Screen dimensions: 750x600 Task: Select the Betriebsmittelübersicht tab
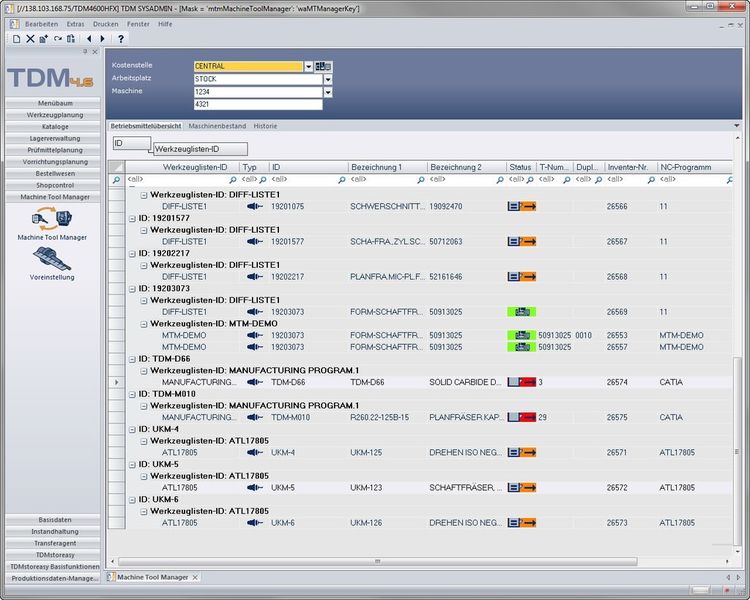[146, 126]
